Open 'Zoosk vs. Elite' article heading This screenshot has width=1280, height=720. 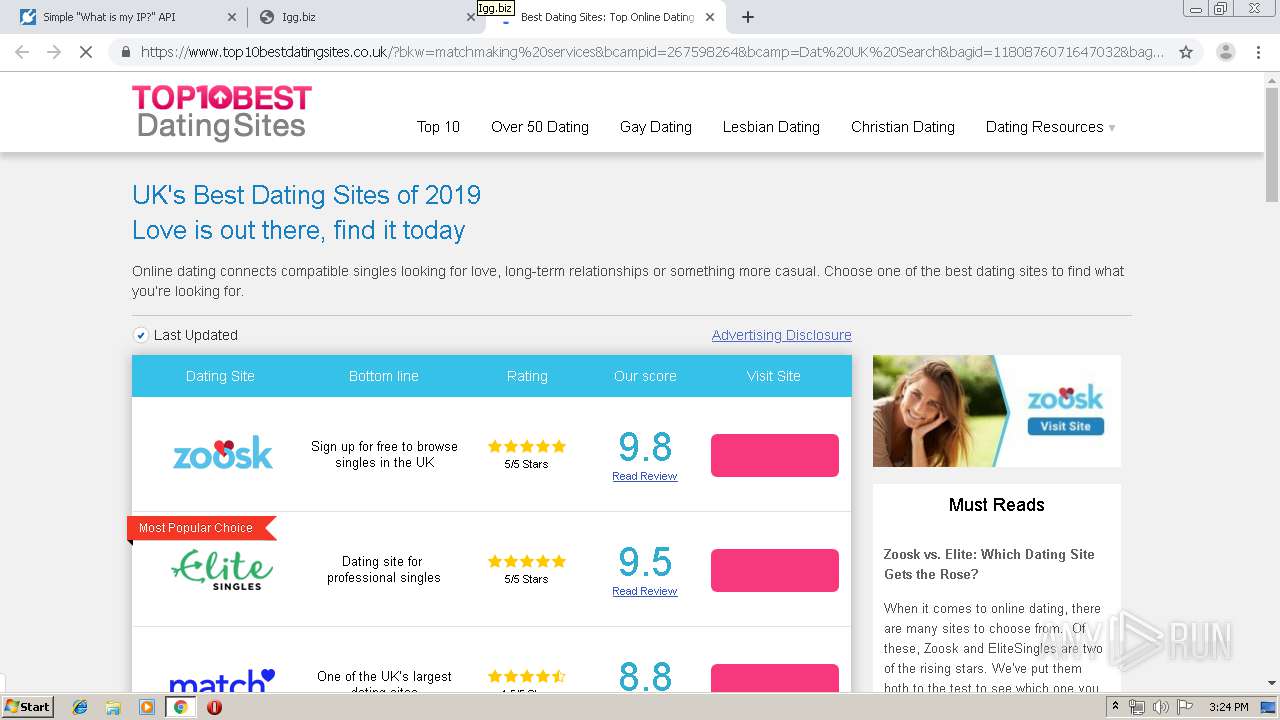pyautogui.click(x=989, y=564)
